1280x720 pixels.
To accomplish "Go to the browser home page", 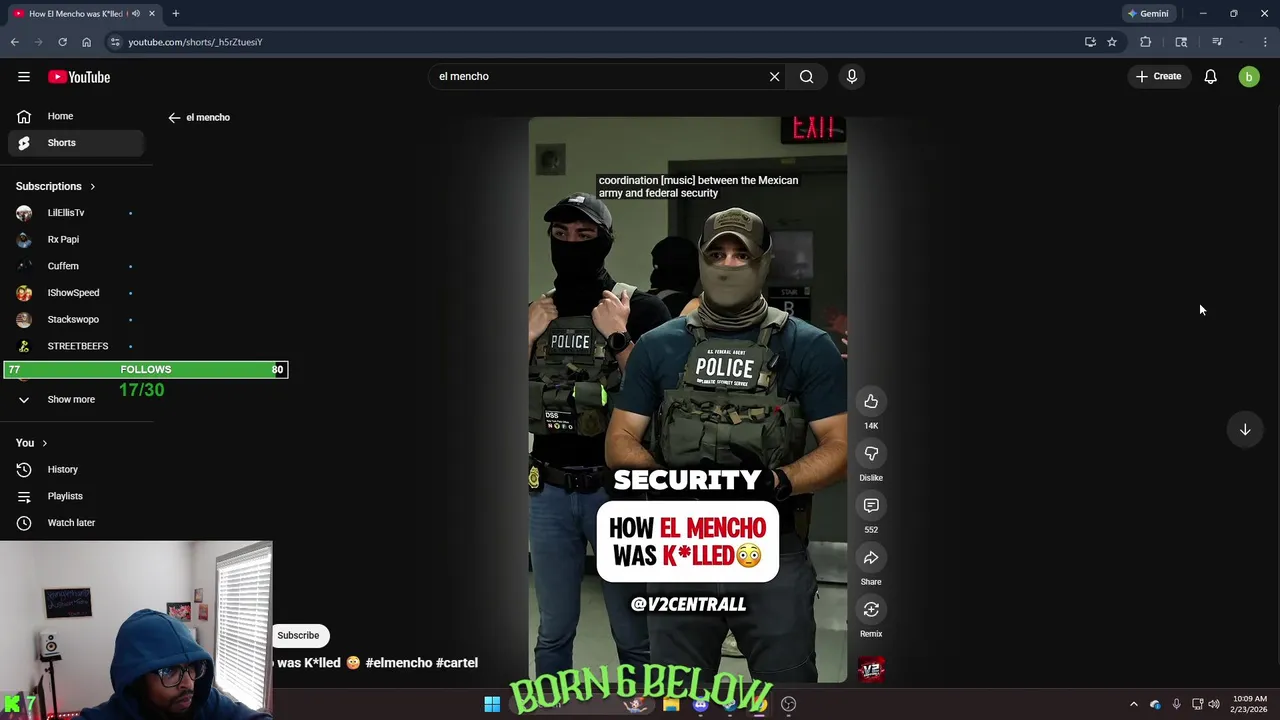I will 86,42.
